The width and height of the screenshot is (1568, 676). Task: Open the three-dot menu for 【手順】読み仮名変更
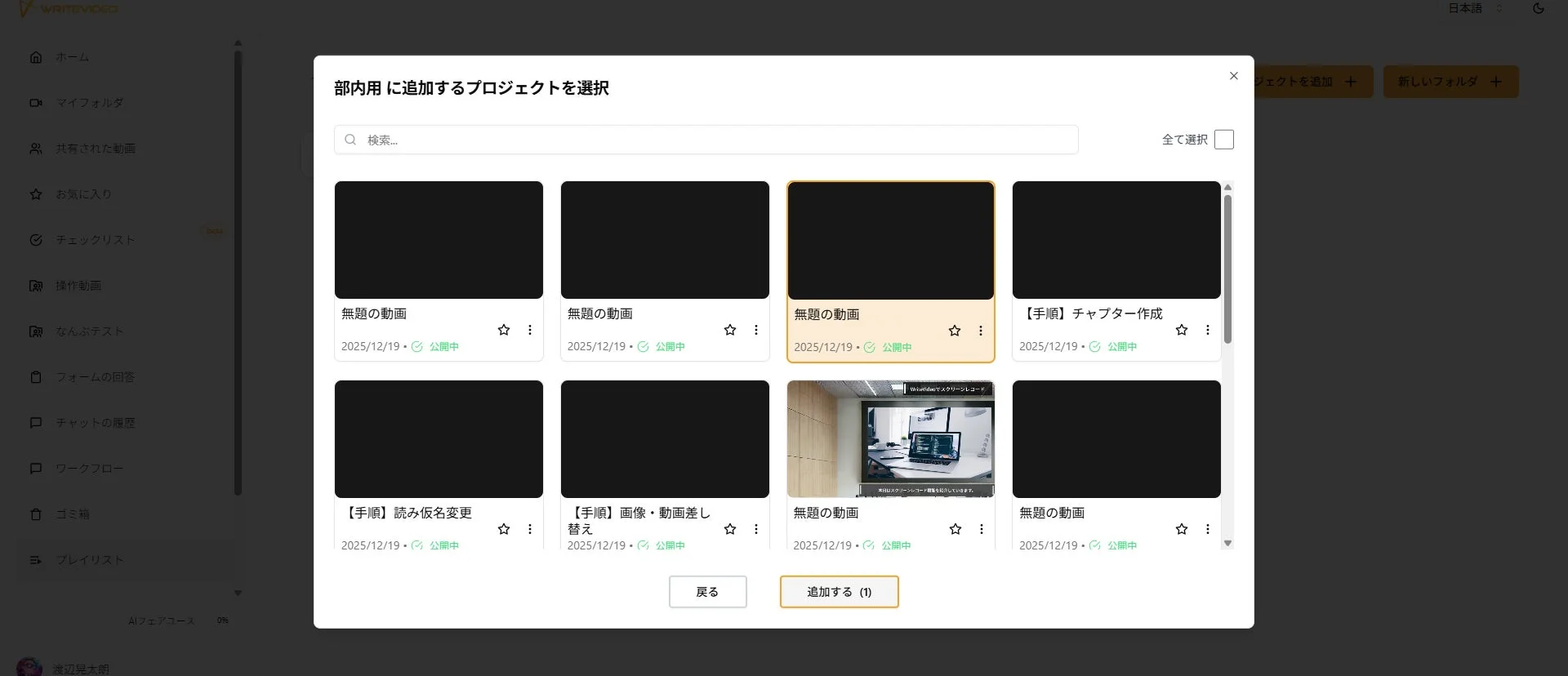point(530,529)
